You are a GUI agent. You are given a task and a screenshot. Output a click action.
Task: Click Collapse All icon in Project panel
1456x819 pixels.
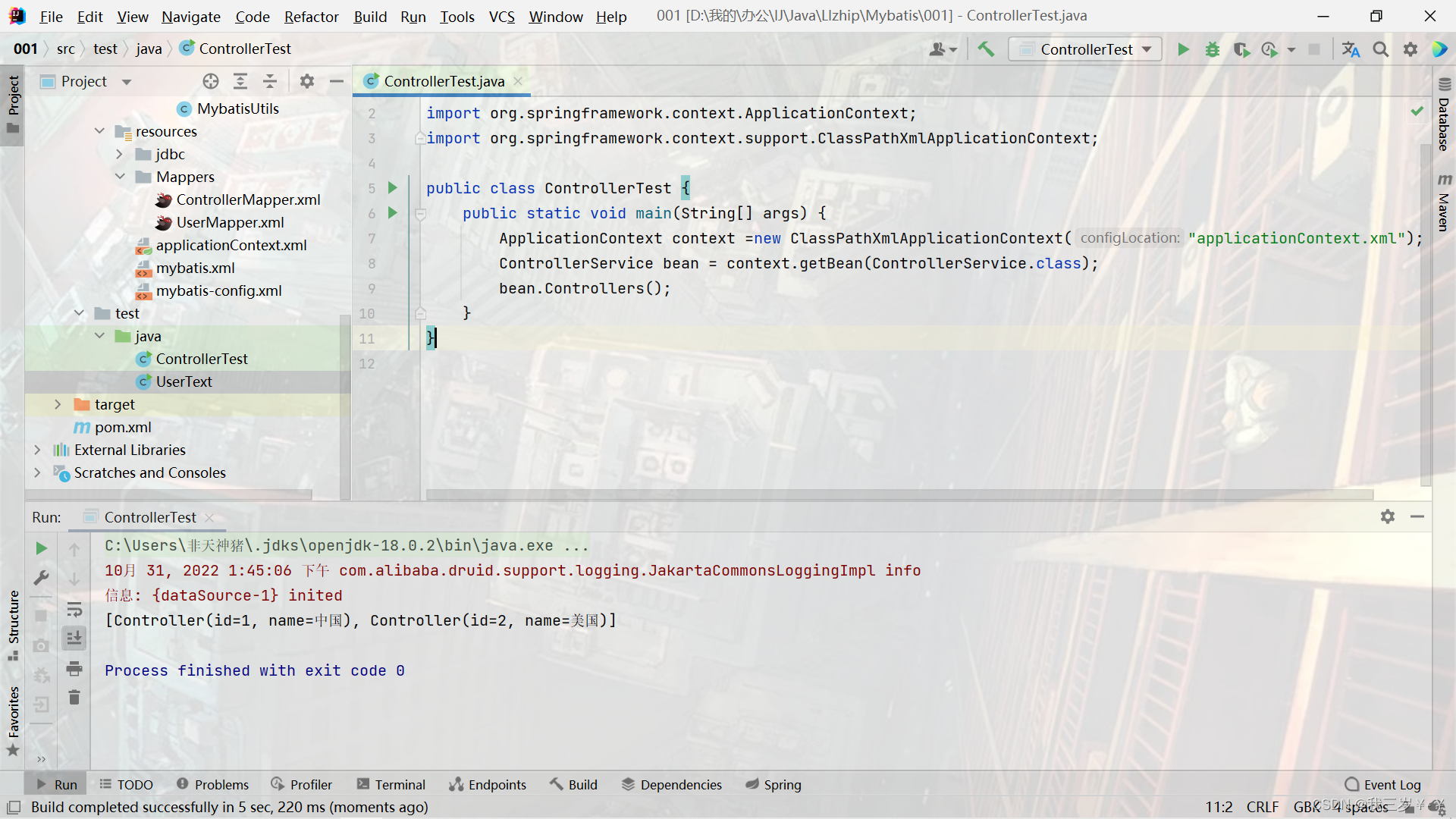click(x=270, y=81)
